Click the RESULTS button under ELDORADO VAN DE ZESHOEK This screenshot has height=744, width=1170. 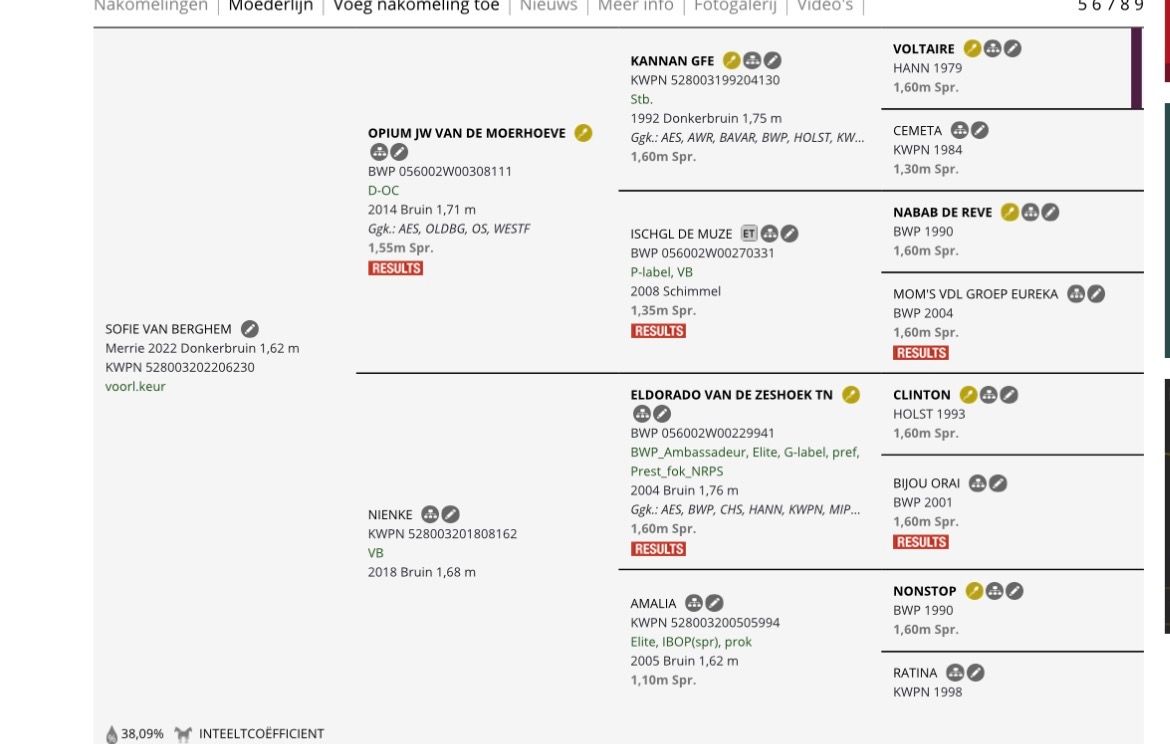point(658,548)
